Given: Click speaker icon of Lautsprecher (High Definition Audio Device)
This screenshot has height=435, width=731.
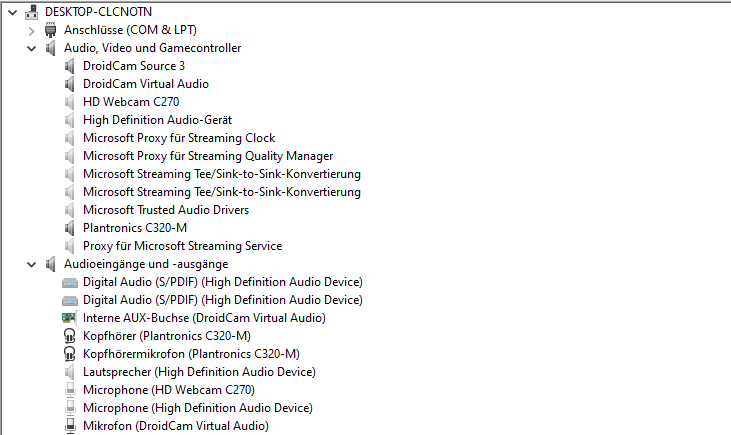Looking at the screenshot, I should pos(69,372).
